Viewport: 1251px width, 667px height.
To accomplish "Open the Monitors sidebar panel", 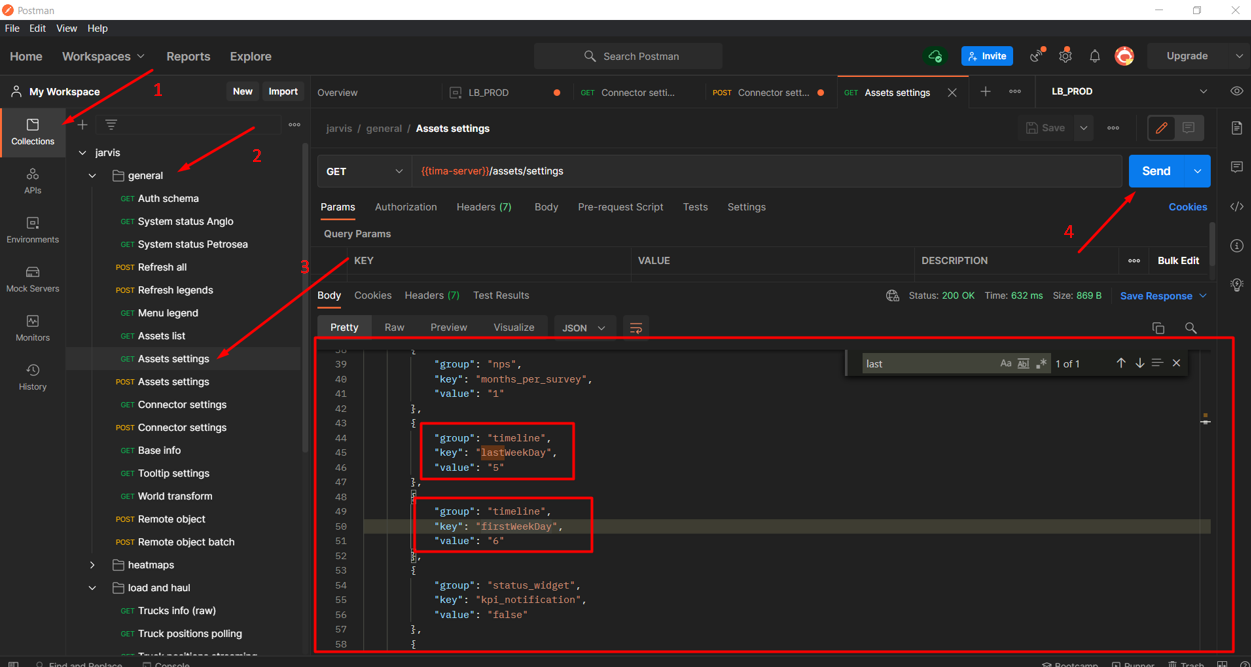I will 32,327.
